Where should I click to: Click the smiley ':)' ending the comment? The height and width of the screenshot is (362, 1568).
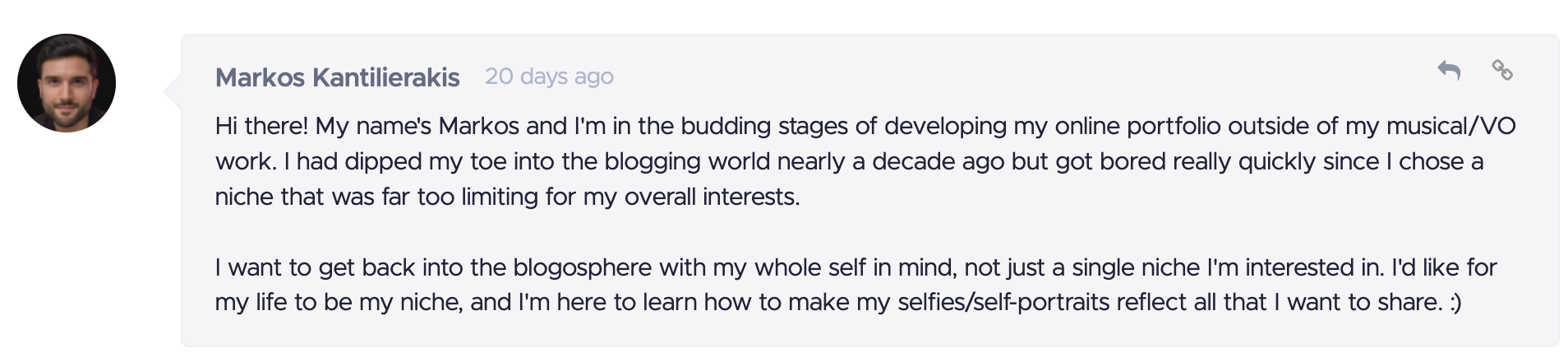pos(1455,304)
